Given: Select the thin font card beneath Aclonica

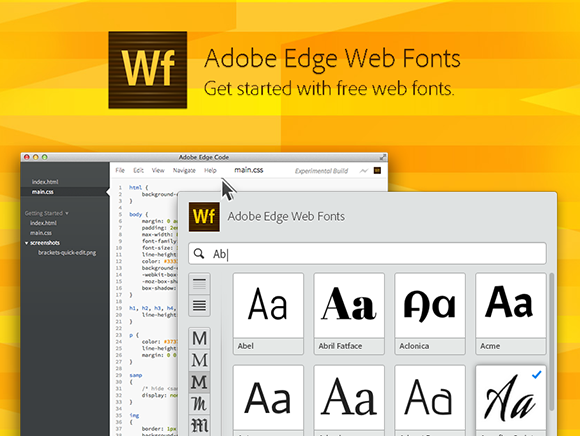Looking at the screenshot, I should 430,400.
